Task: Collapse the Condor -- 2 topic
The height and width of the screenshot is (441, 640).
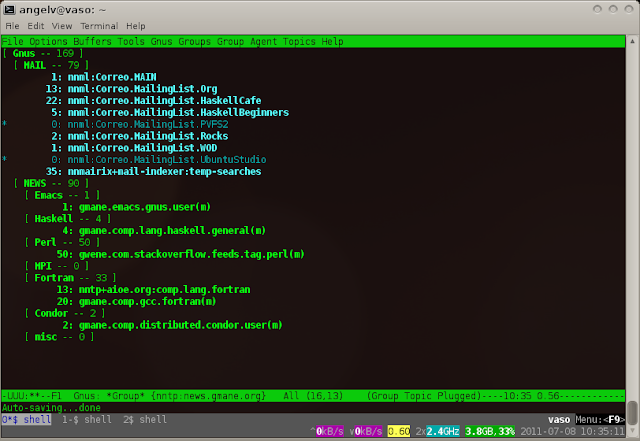Action: click(x=65, y=314)
